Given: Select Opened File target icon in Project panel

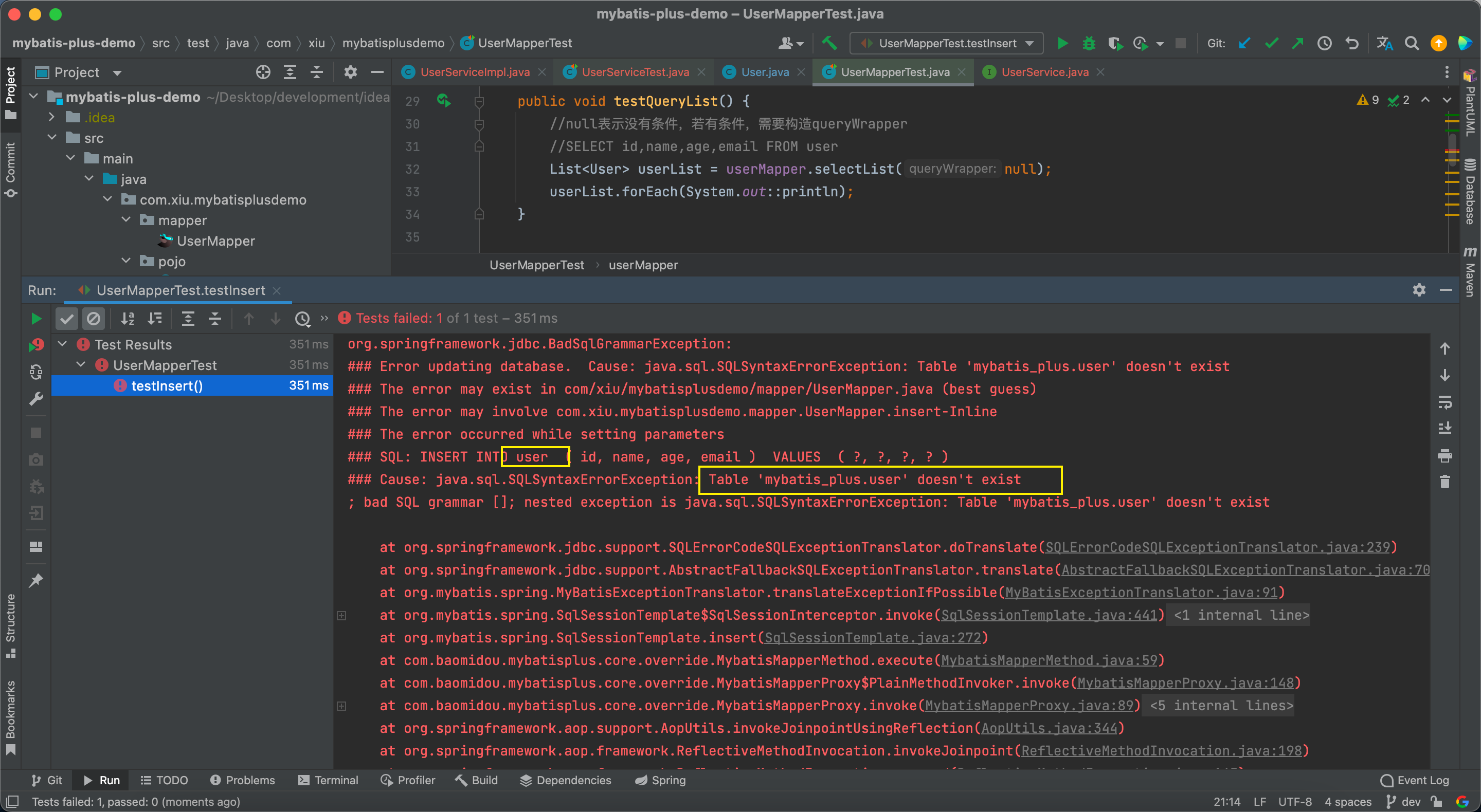Looking at the screenshot, I should [263, 72].
